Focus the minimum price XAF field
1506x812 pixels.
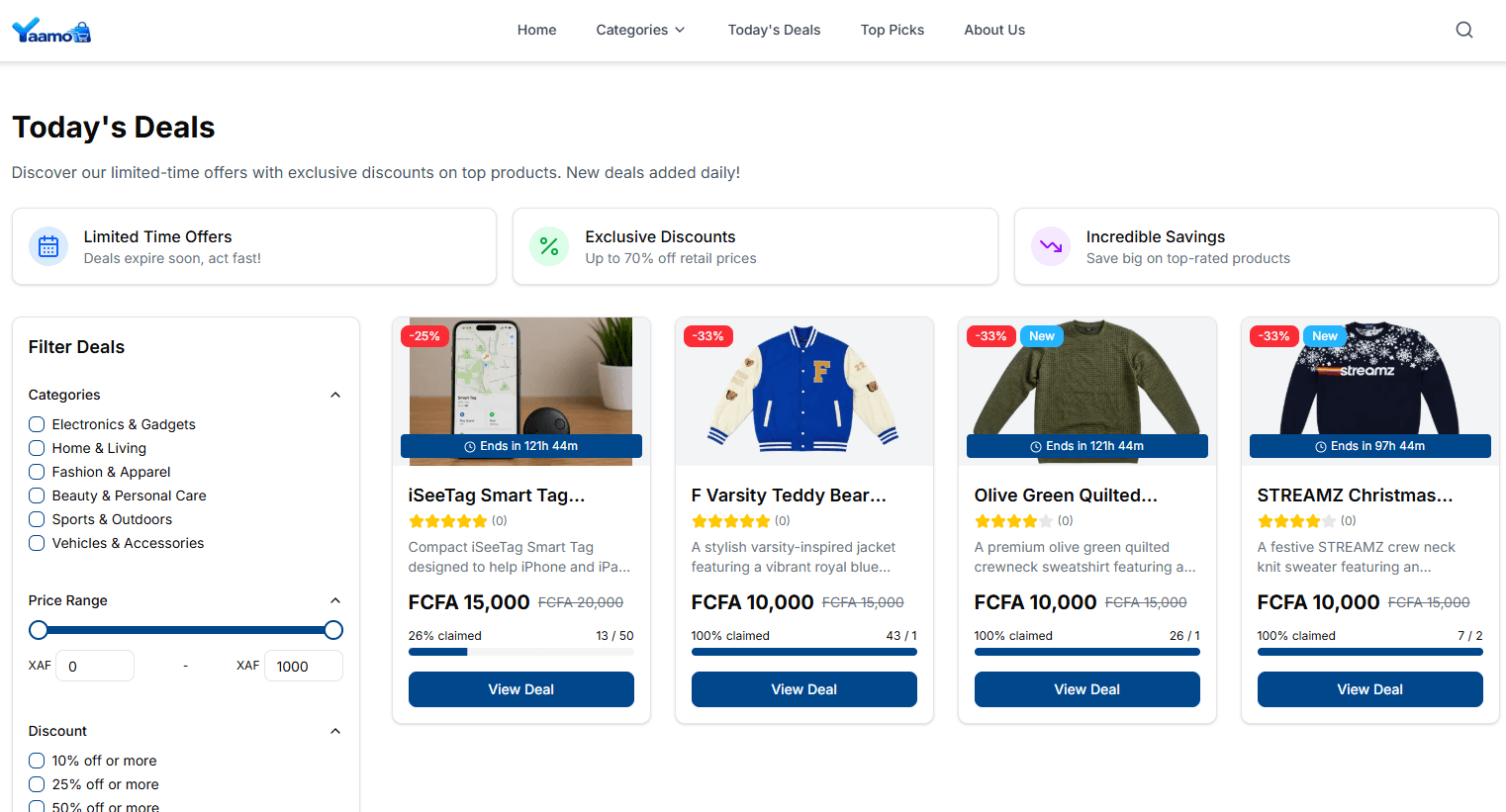pyautogui.click(x=95, y=666)
